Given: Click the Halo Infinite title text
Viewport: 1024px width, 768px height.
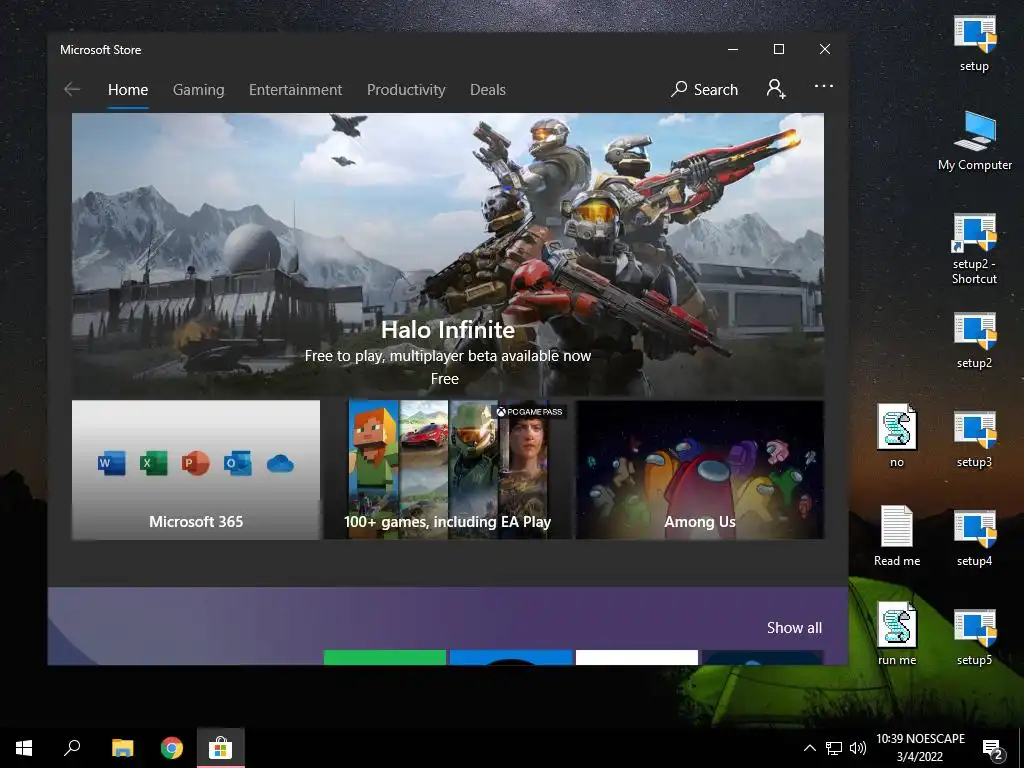Looking at the screenshot, I should tap(448, 330).
